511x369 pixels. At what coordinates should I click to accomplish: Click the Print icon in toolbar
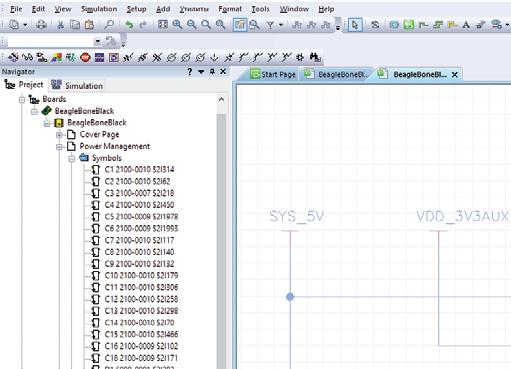(x=41, y=25)
